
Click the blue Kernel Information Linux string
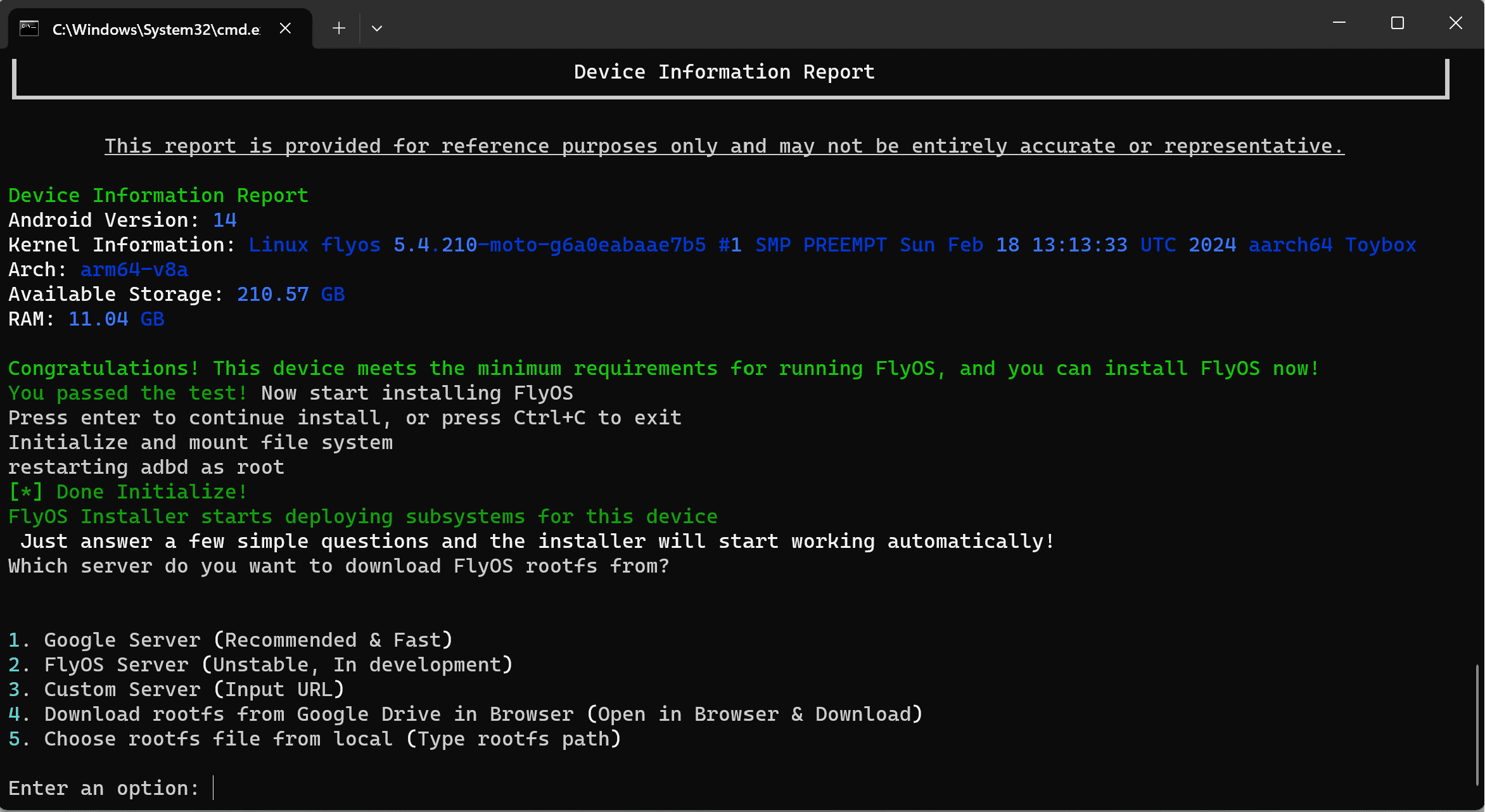tap(832, 245)
